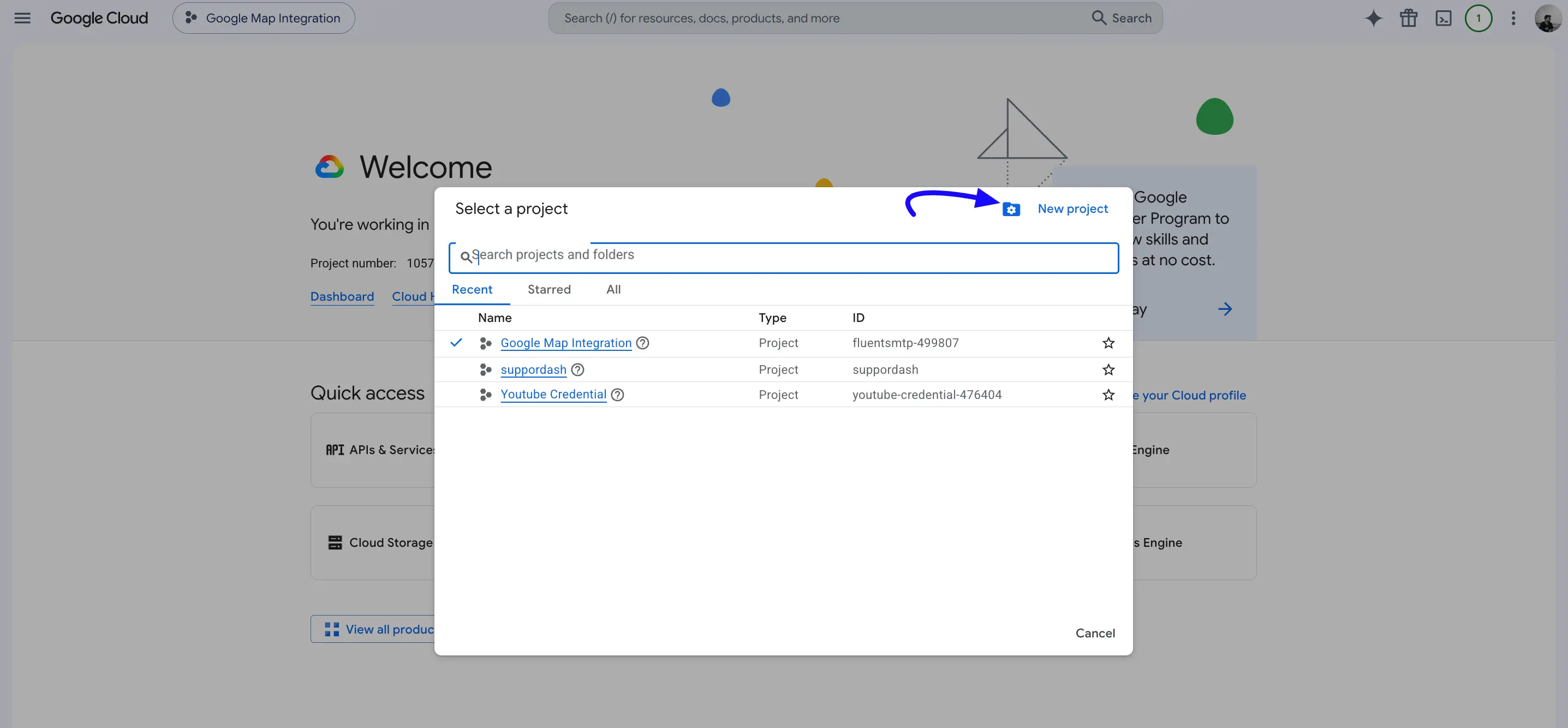This screenshot has width=1568, height=728.
Task: Click the Name column header
Action: pos(494,318)
